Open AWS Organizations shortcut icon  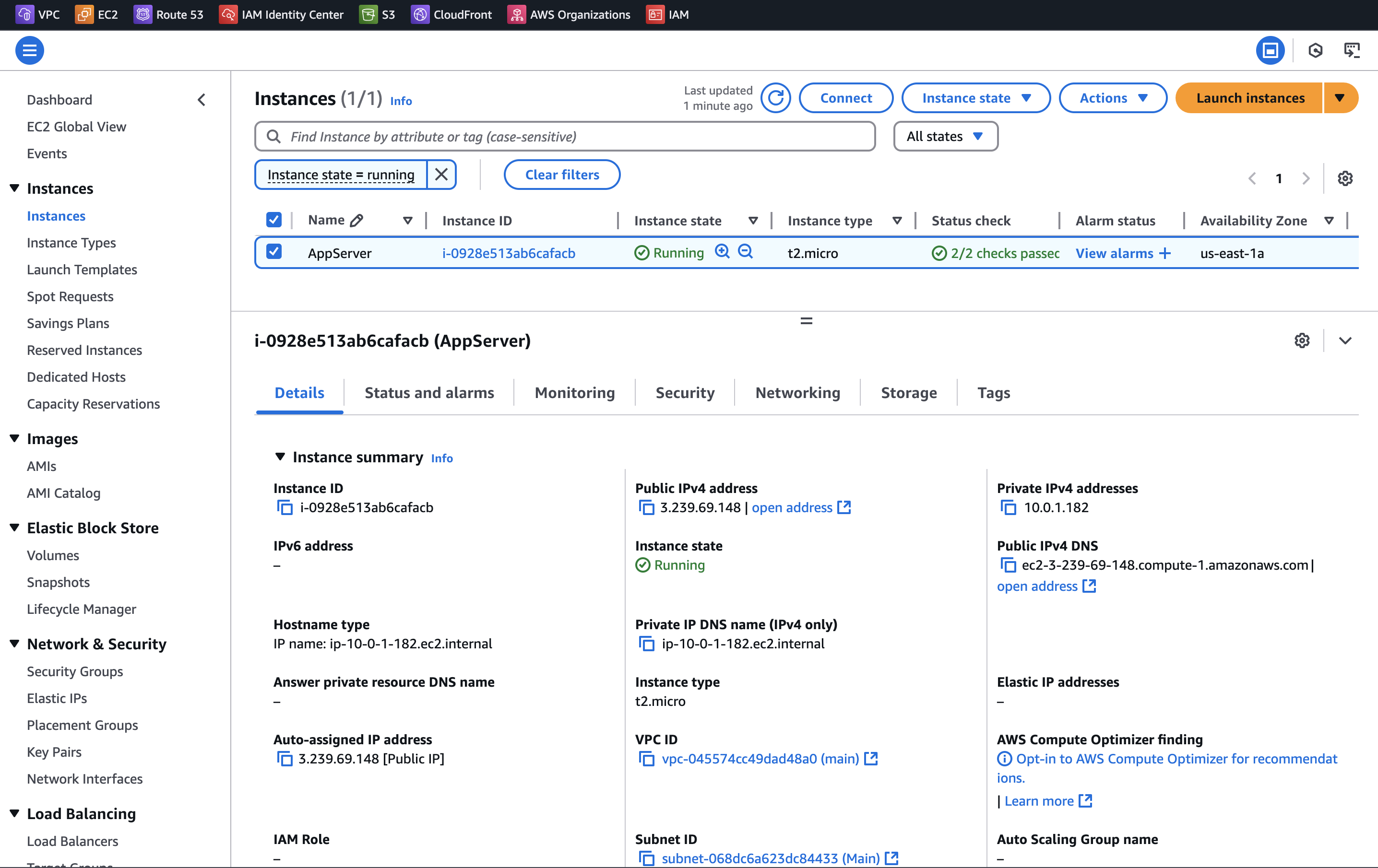point(516,14)
